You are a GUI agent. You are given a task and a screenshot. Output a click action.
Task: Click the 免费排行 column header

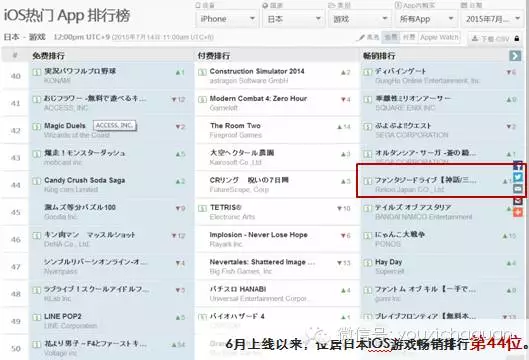pyautogui.click(x=48, y=56)
